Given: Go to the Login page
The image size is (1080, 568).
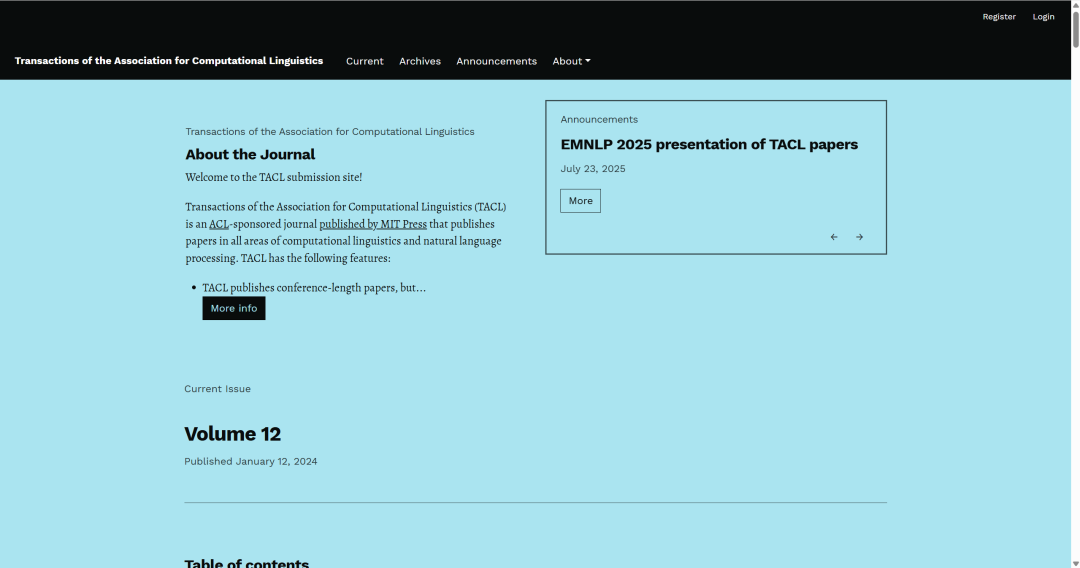Looking at the screenshot, I should tap(1043, 17).
